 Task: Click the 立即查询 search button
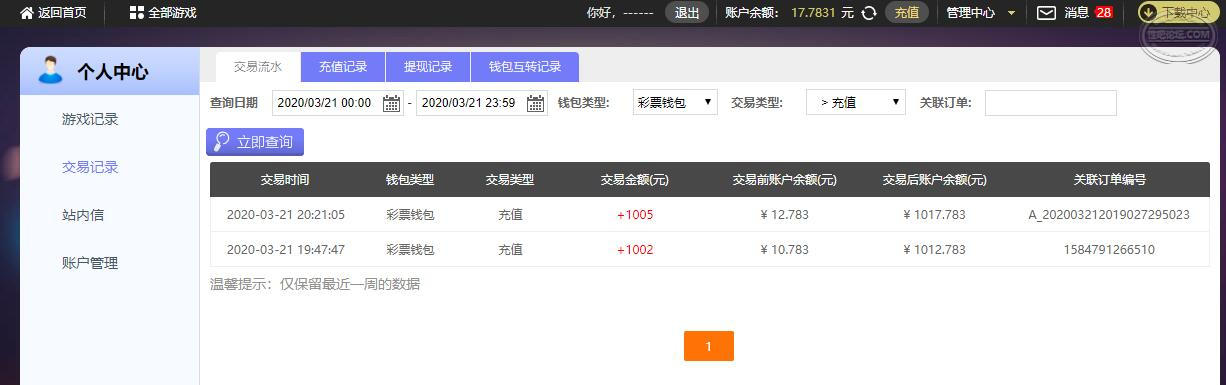tap(255, 142)
